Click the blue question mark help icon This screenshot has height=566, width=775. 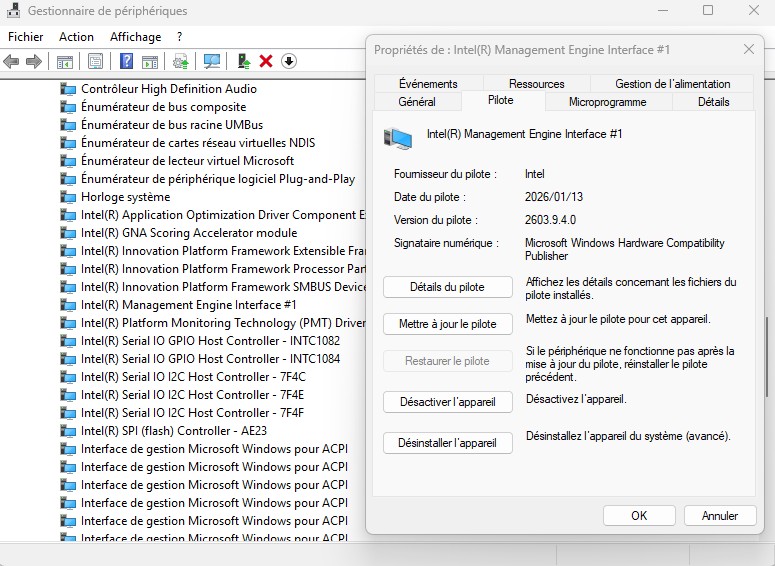(127, 62)
